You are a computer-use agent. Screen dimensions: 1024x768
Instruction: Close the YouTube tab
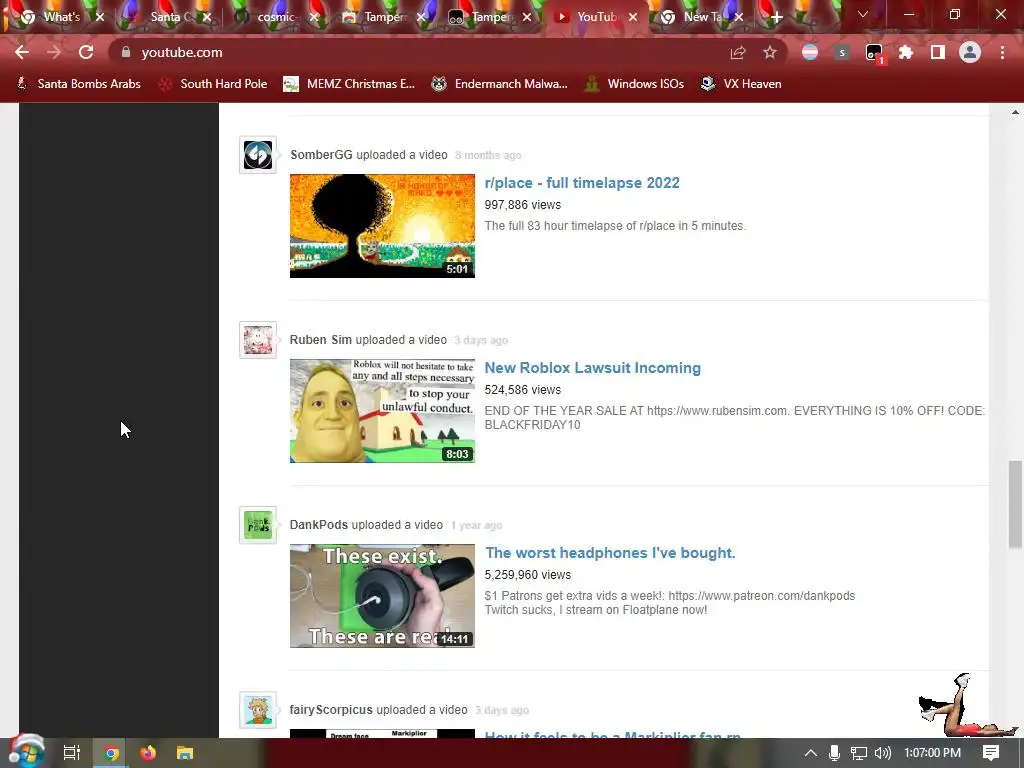coord(633,18)
